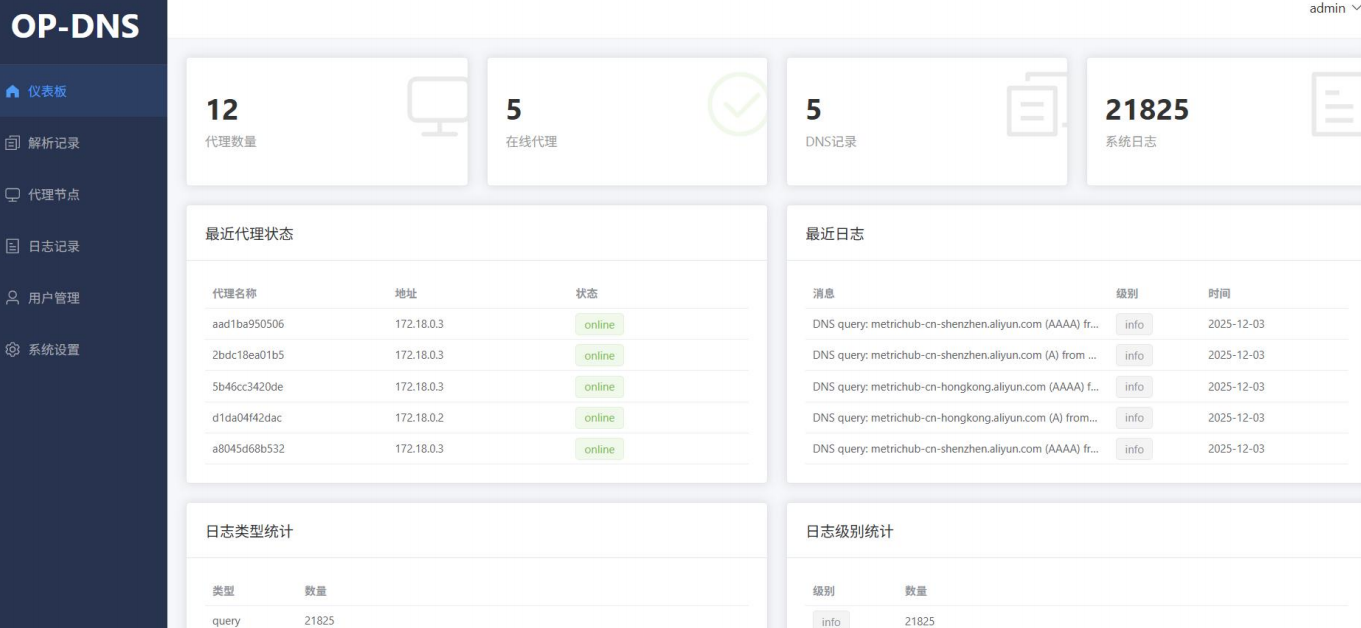
Task: Select the DNS记录 statistics card
Action: tap(926, 121)
